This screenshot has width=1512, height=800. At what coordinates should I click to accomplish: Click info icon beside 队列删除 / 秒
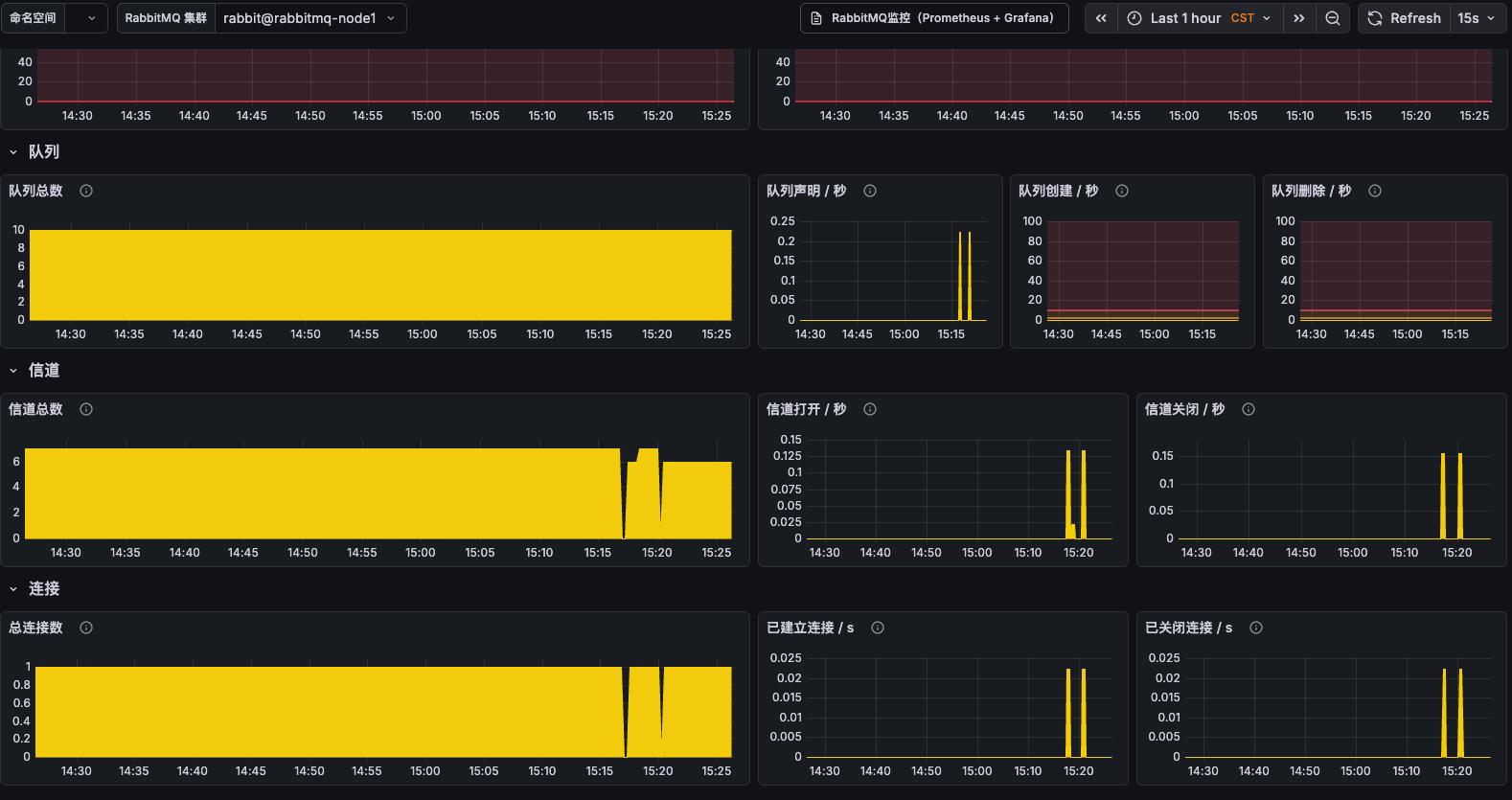[1375, 191]
